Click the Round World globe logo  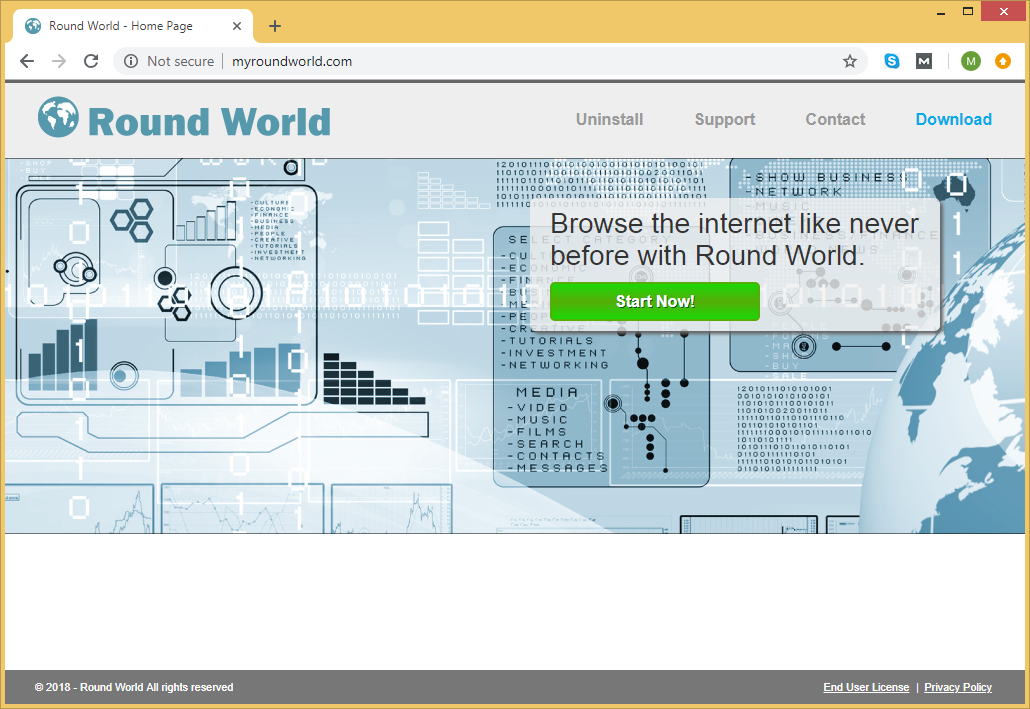click(58, 118)
